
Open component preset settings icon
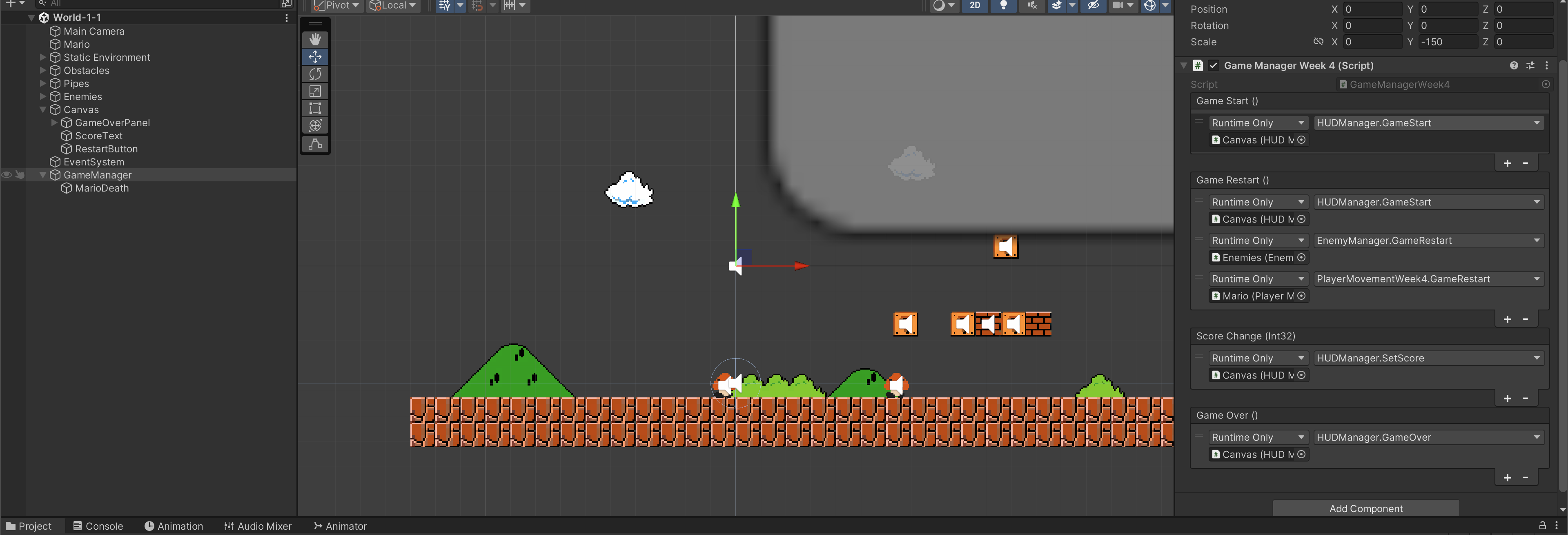click(x=1530, y=65)
